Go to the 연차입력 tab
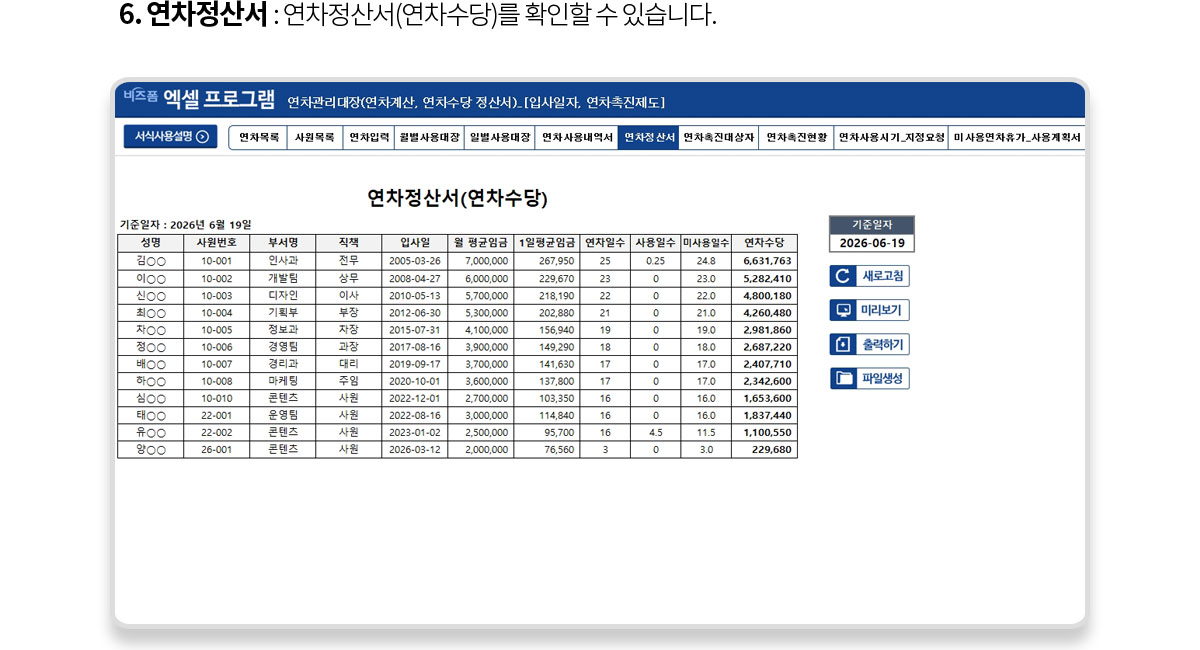1200x650 pixels. (368, 138)
